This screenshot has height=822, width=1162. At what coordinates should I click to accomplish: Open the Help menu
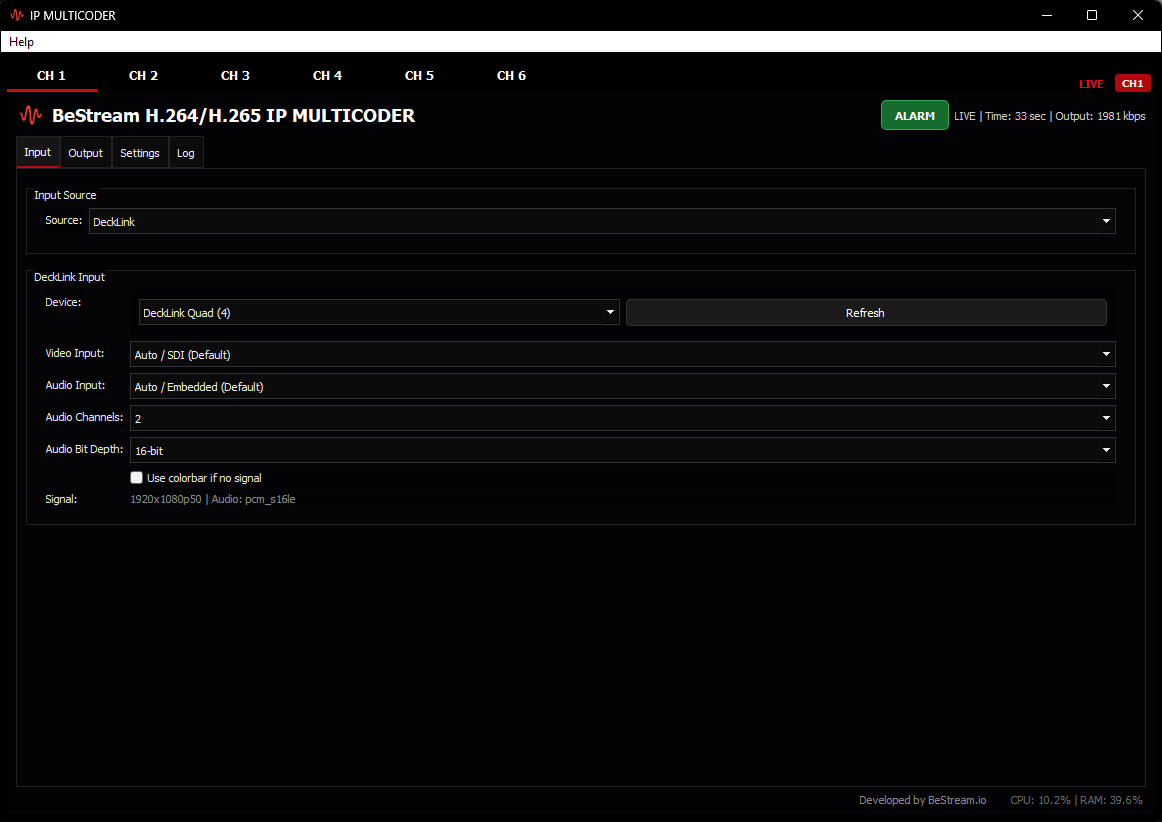[x=21, y=42]
